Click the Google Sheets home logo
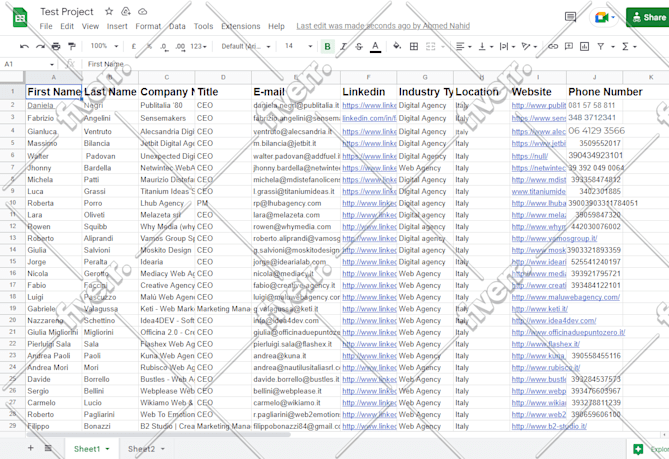Image resolution: width=669 pixels, height=459 pixels. click(x=20, y=18)
